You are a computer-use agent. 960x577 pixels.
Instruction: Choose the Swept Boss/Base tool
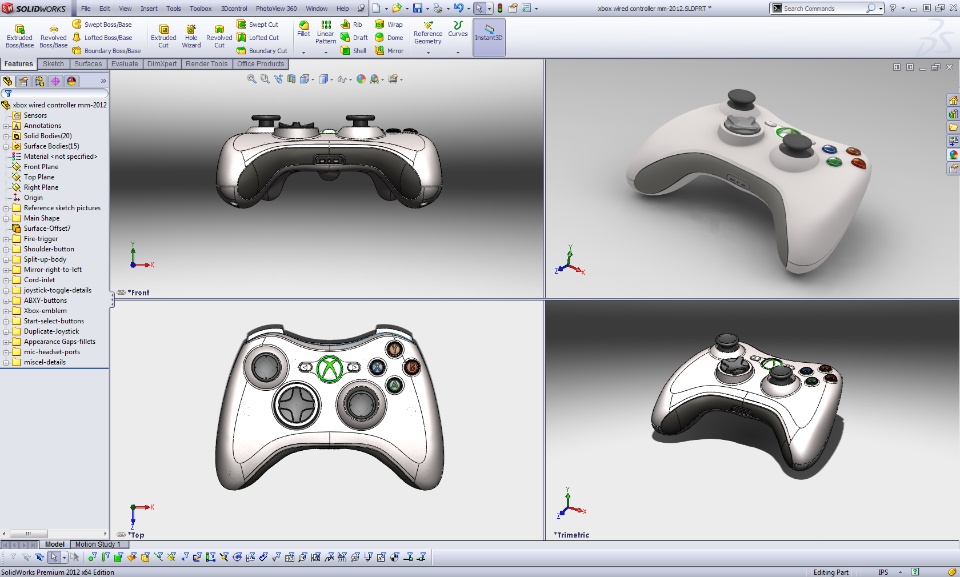pyautogui.click(x=102, y=25)
